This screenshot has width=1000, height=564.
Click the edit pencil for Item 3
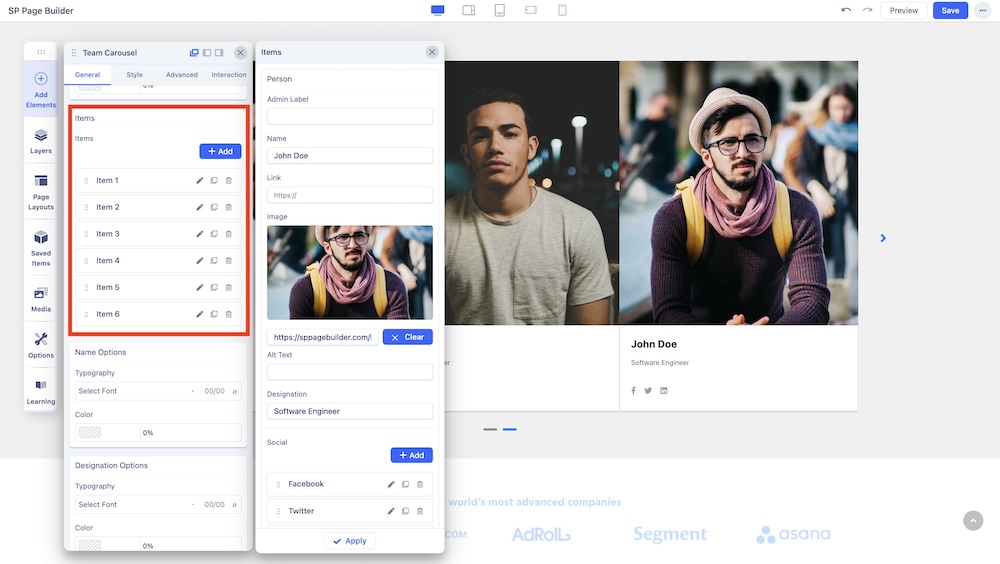point(199,234)
